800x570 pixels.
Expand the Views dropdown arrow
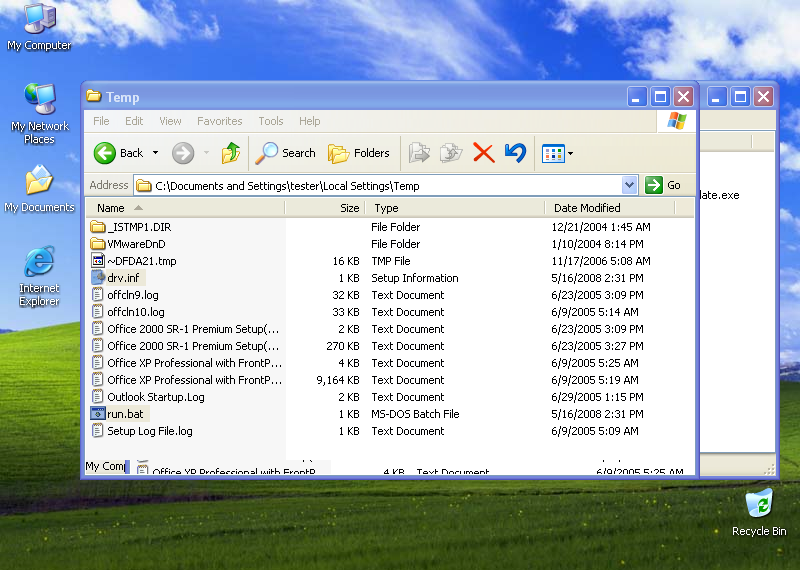[x=570, y=153]
